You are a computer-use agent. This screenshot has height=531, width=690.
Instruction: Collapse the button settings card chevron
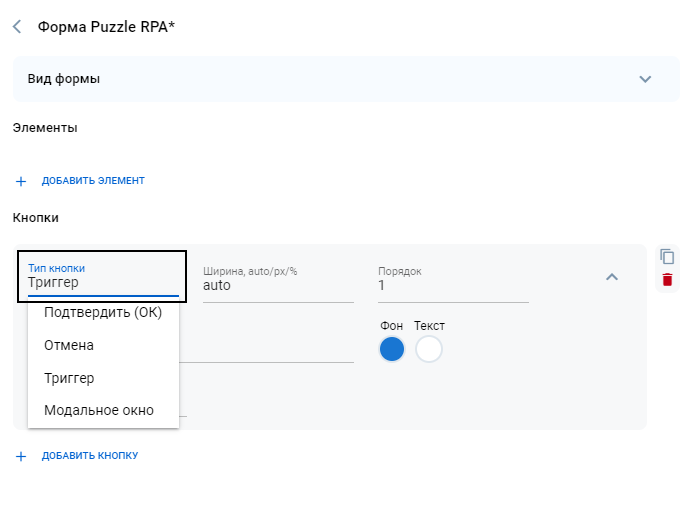(612, 277)
